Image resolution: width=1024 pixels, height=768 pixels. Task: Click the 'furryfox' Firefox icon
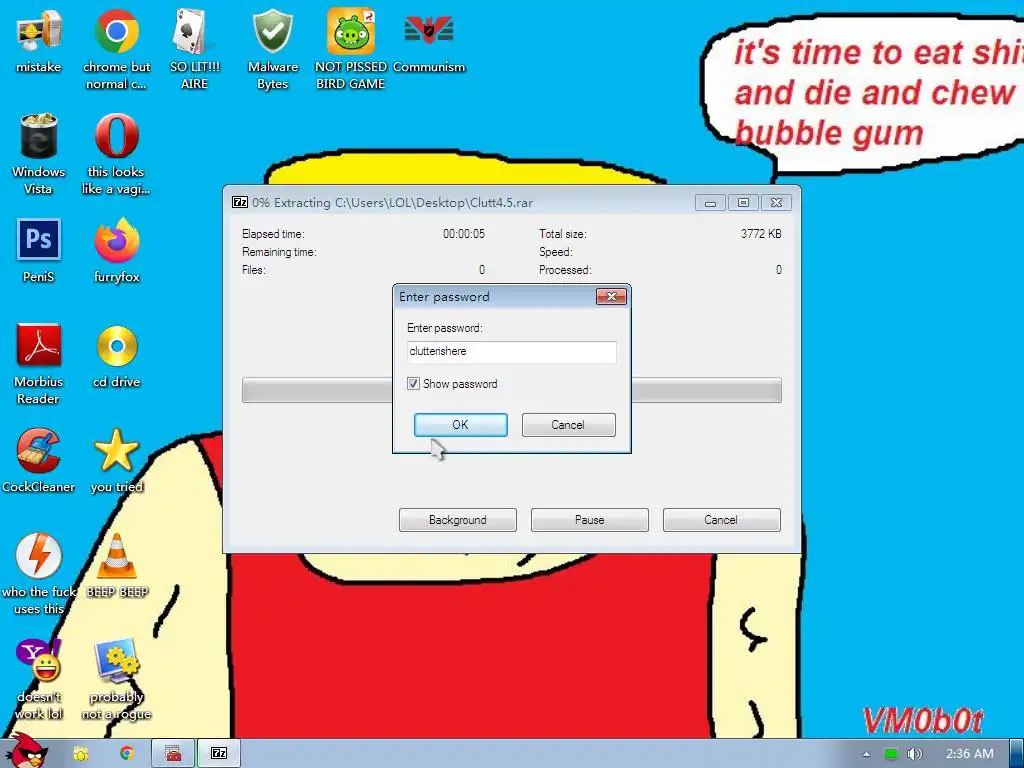(x=116, y=251)
